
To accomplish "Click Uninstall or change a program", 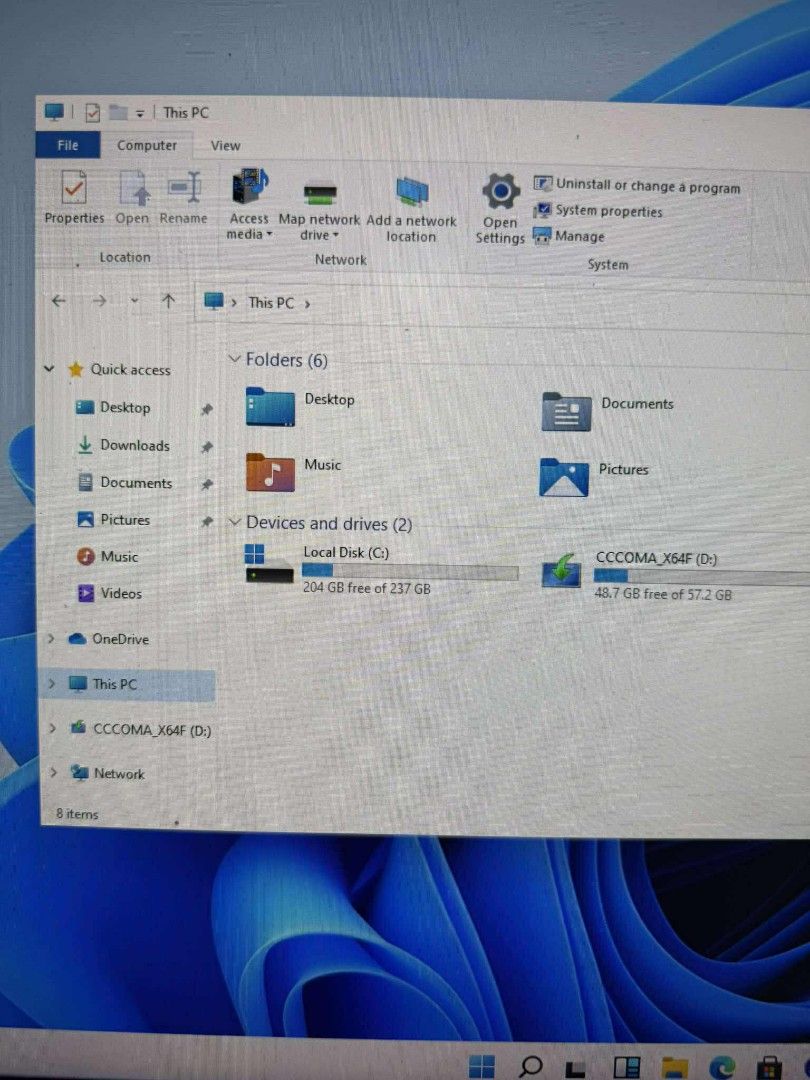I will coord(637,186).
